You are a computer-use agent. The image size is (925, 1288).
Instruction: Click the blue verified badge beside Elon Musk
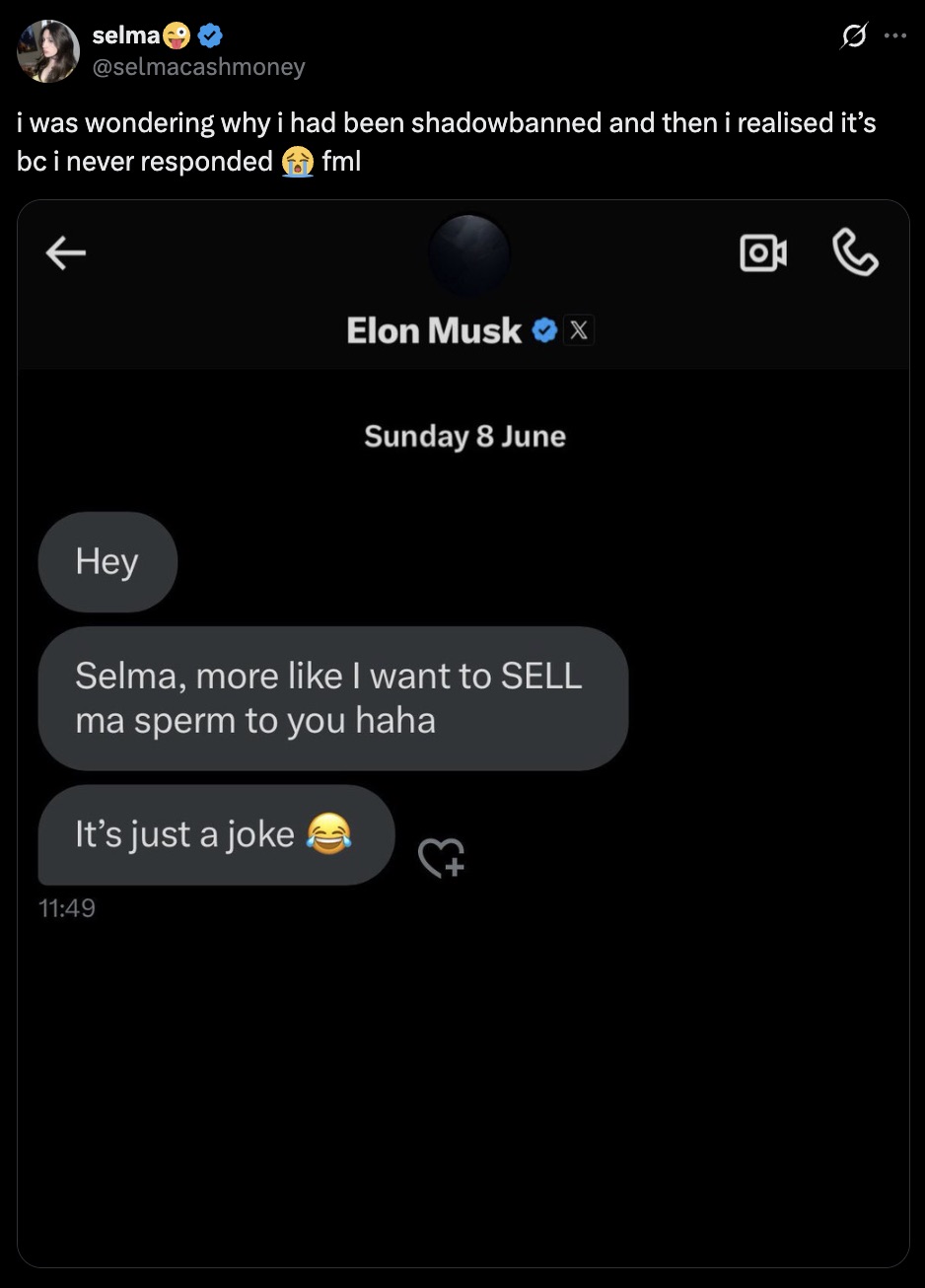543,330
